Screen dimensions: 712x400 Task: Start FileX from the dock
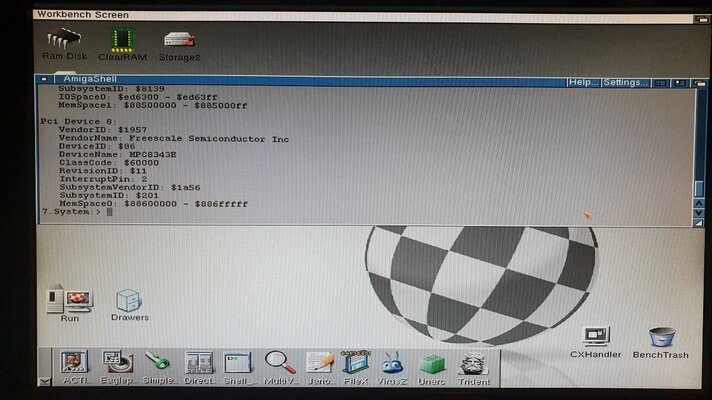click(x=356, y=364)
